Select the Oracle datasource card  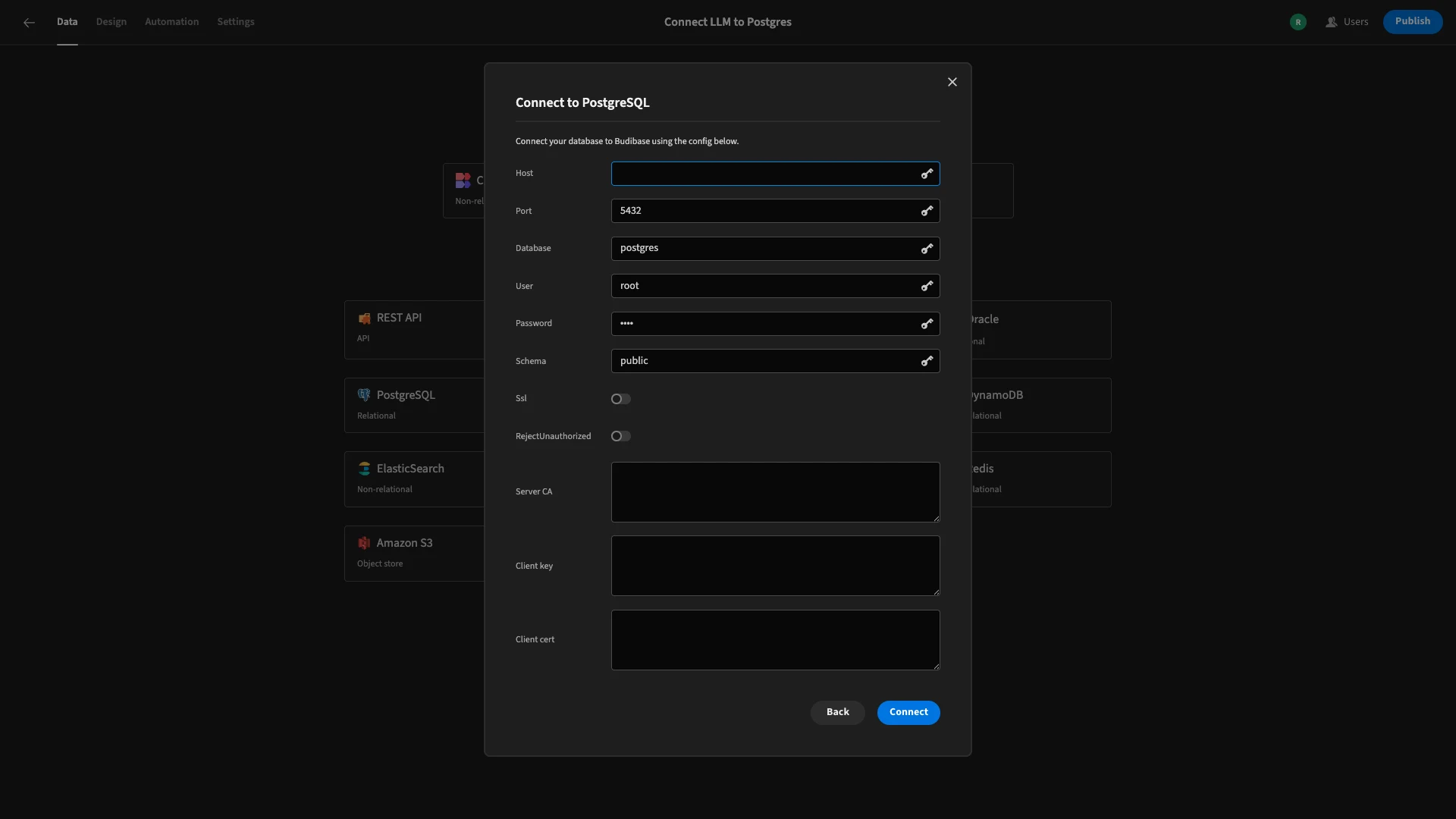point(1041,330)
